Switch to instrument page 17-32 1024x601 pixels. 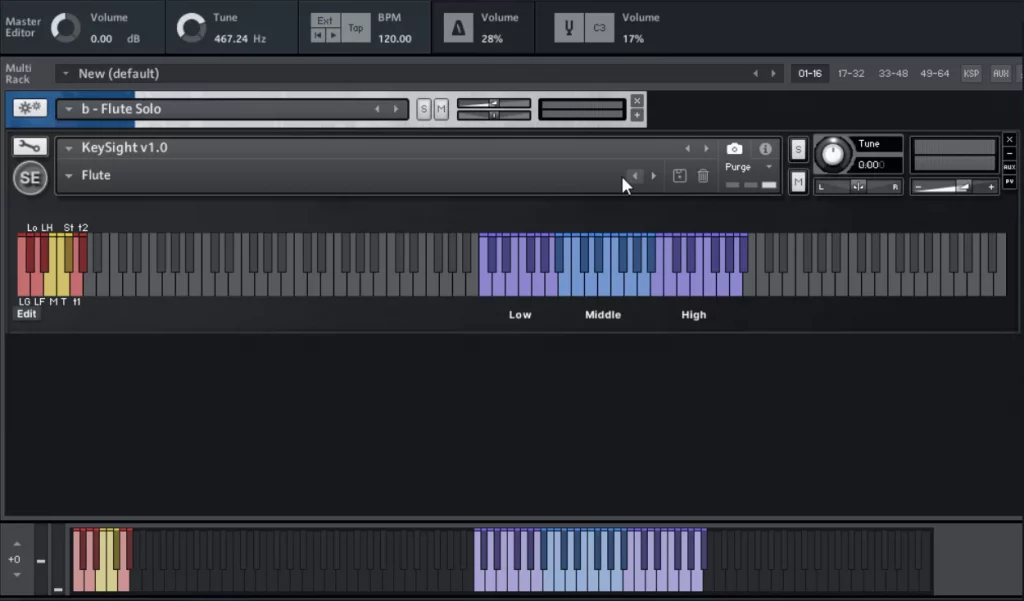tap(851, 73)
